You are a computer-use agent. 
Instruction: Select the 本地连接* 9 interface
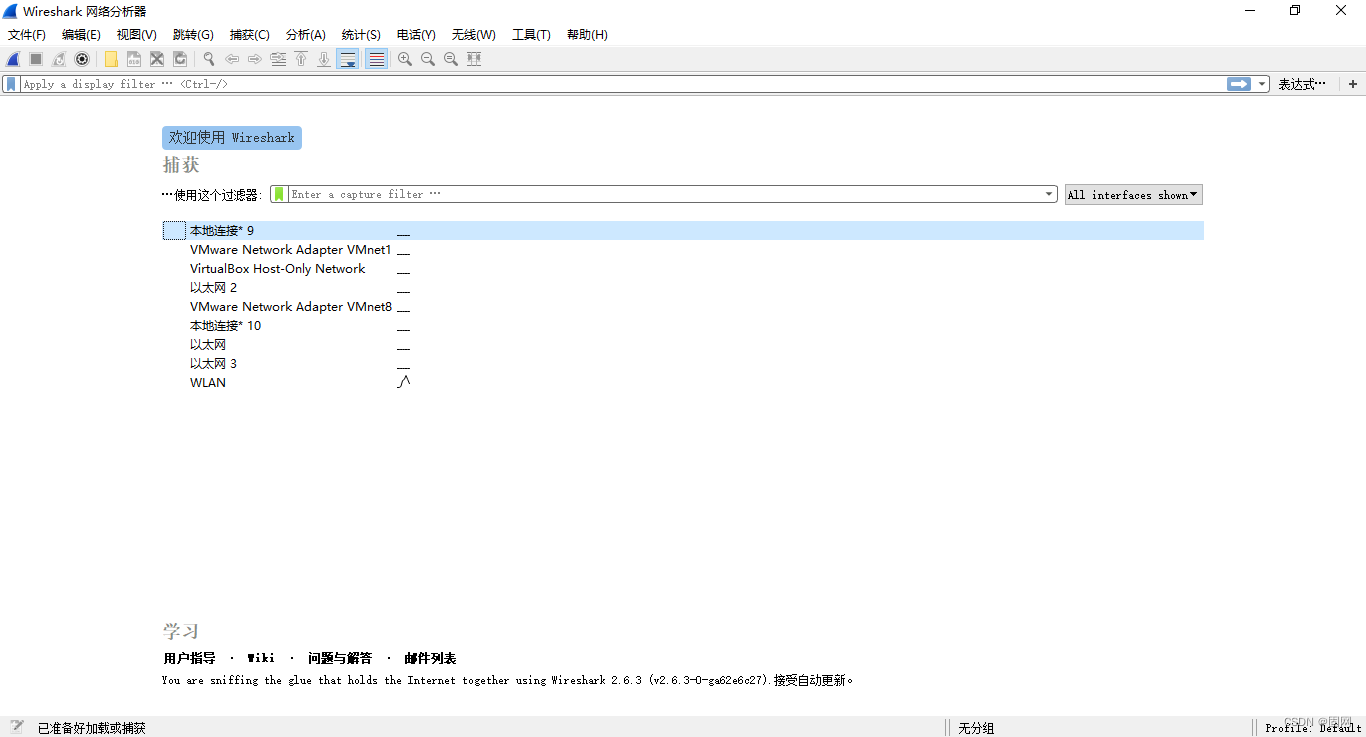[683, 231]
